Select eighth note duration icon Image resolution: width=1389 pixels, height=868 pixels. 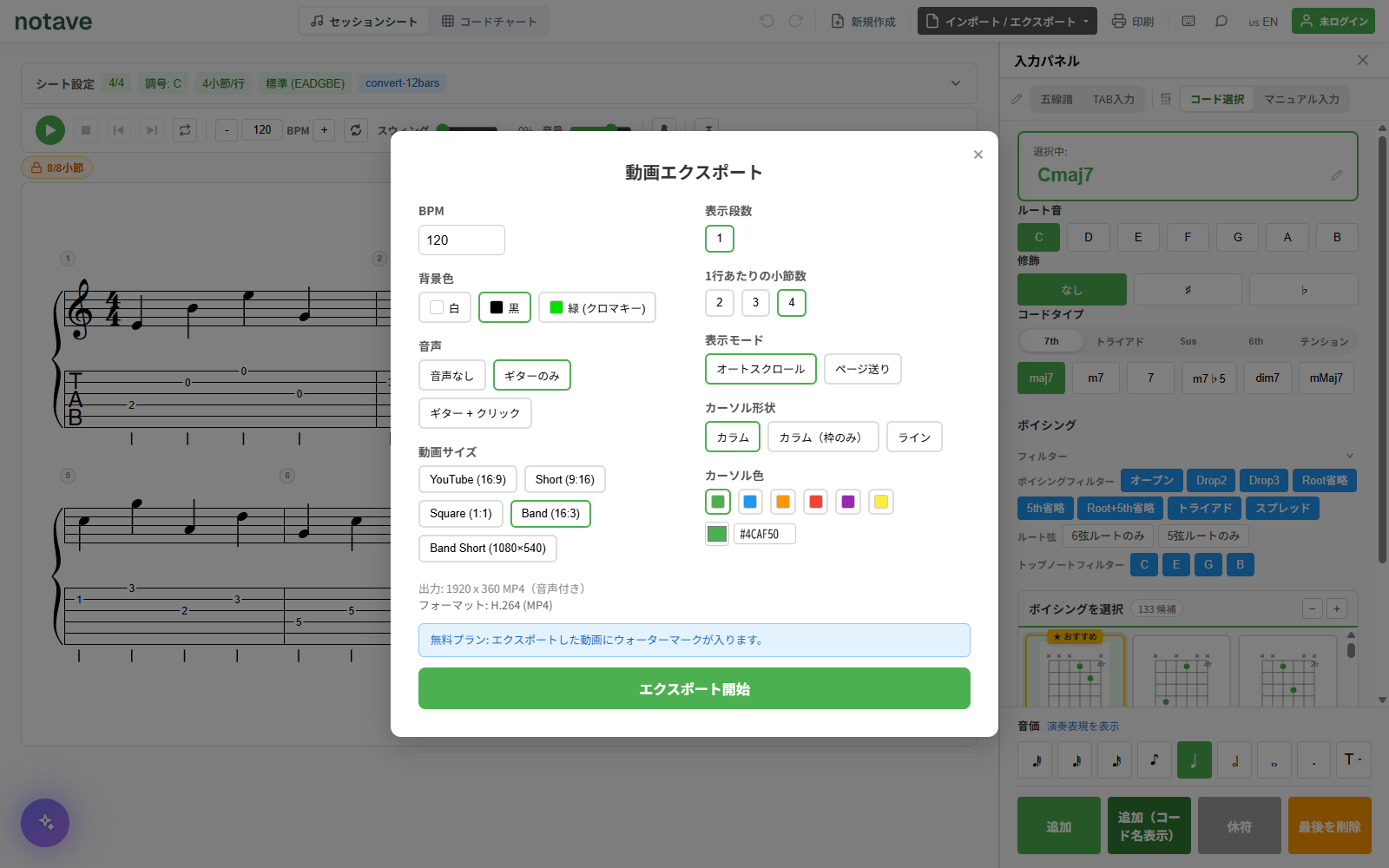[1155, 760]
